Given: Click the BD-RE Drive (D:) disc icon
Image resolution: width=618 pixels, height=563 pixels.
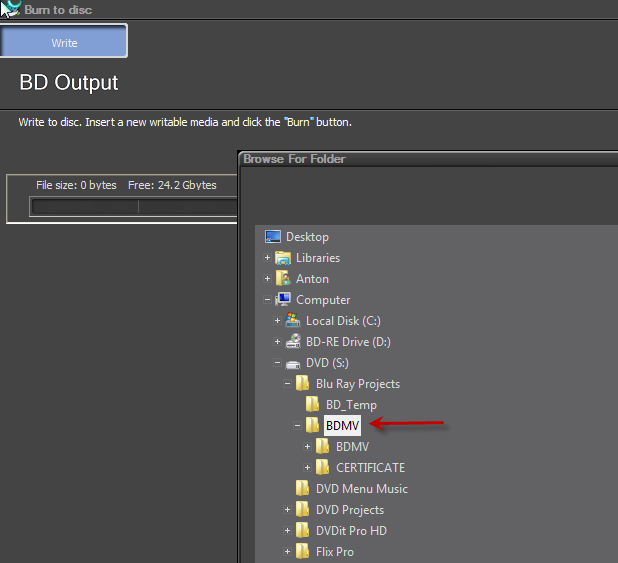Looking at the screenshot, I should point(293,341).
